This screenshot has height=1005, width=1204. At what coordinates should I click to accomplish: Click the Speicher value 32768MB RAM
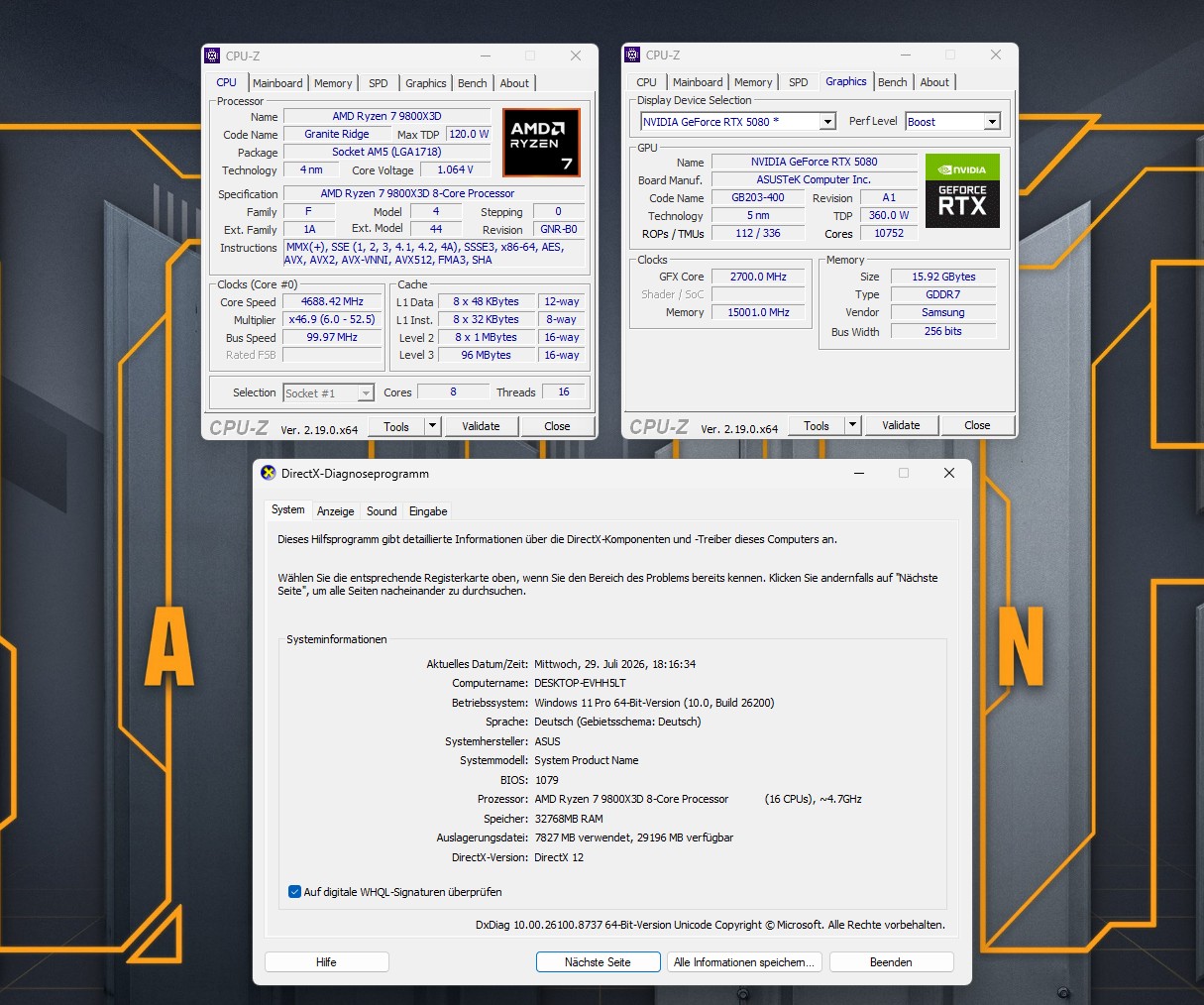point(569,819)
